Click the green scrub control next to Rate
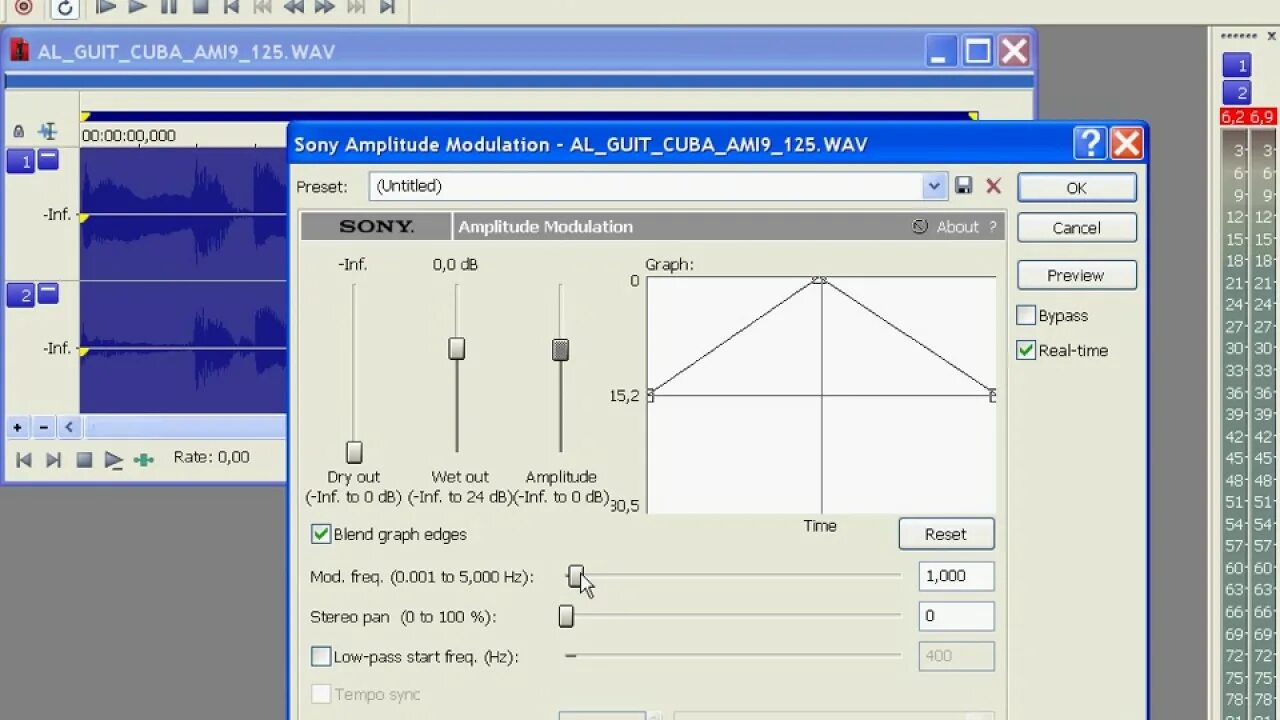This screenshot has width=1280, height=720. coord(144,460)
